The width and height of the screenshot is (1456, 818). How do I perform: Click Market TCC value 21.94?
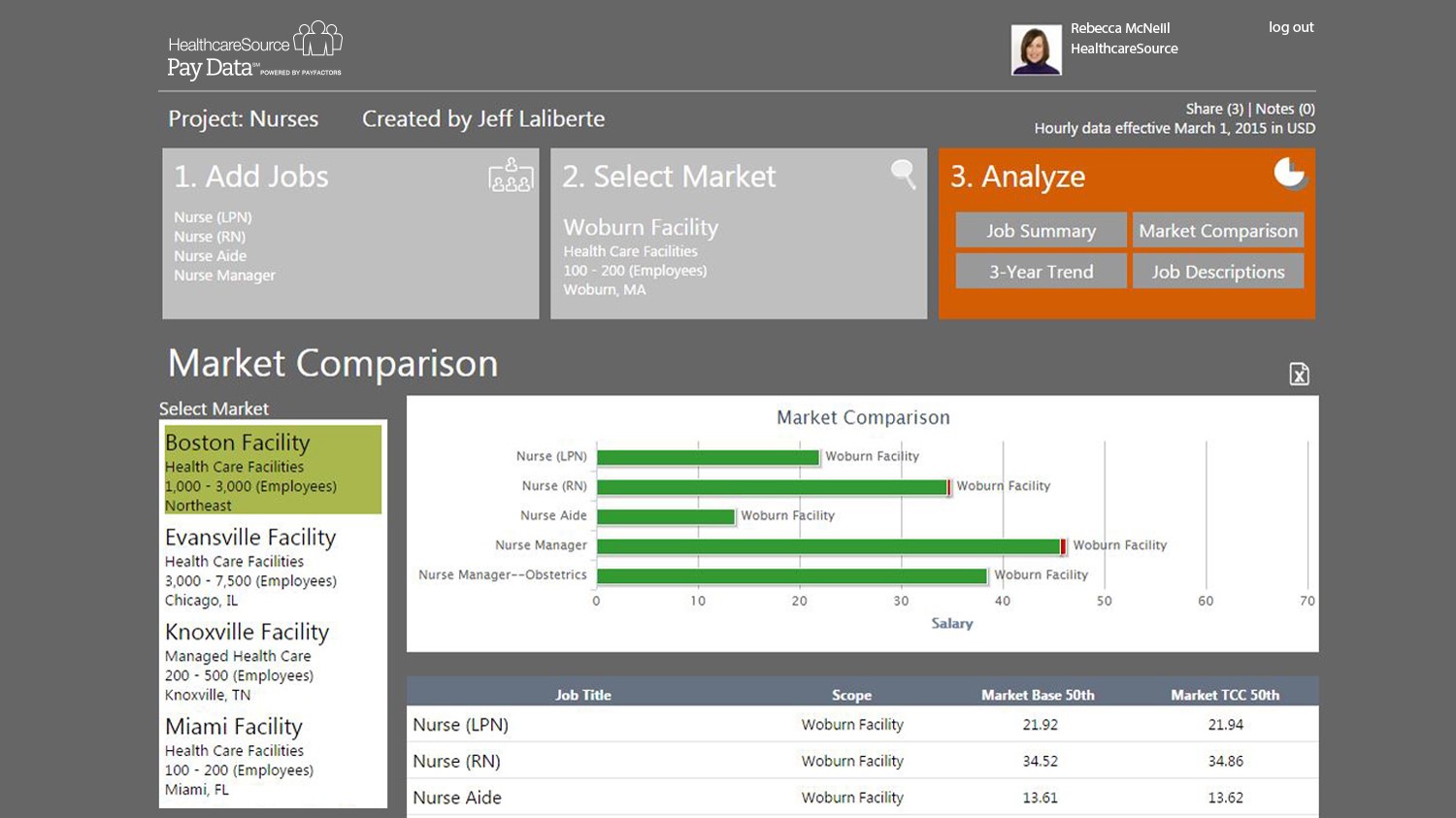[1225, 725]
